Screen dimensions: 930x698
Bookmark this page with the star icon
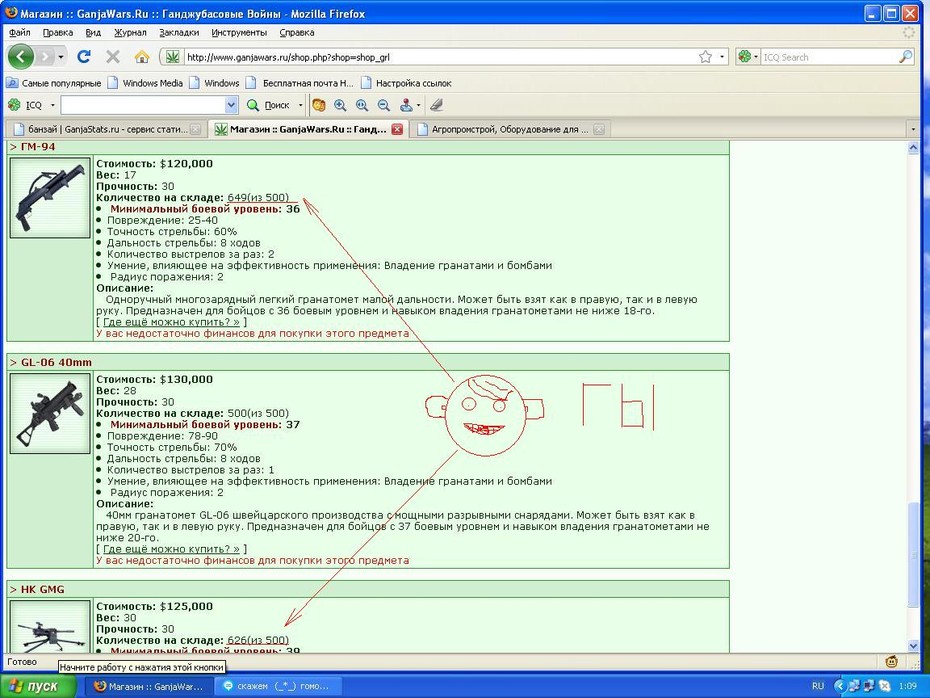(705, 57)
